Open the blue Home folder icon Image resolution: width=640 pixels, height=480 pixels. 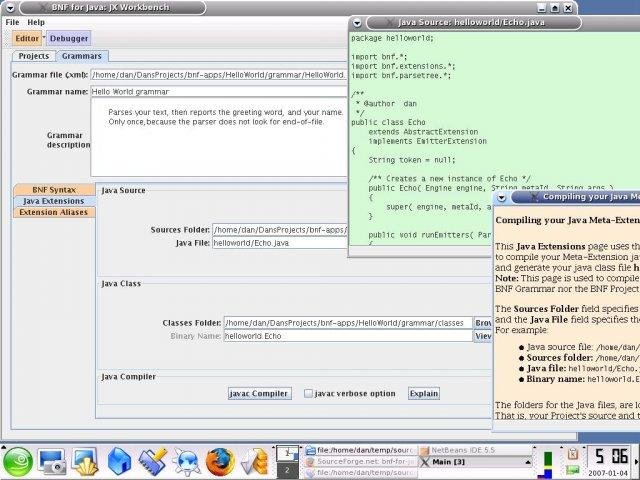[x=119, y=462]
